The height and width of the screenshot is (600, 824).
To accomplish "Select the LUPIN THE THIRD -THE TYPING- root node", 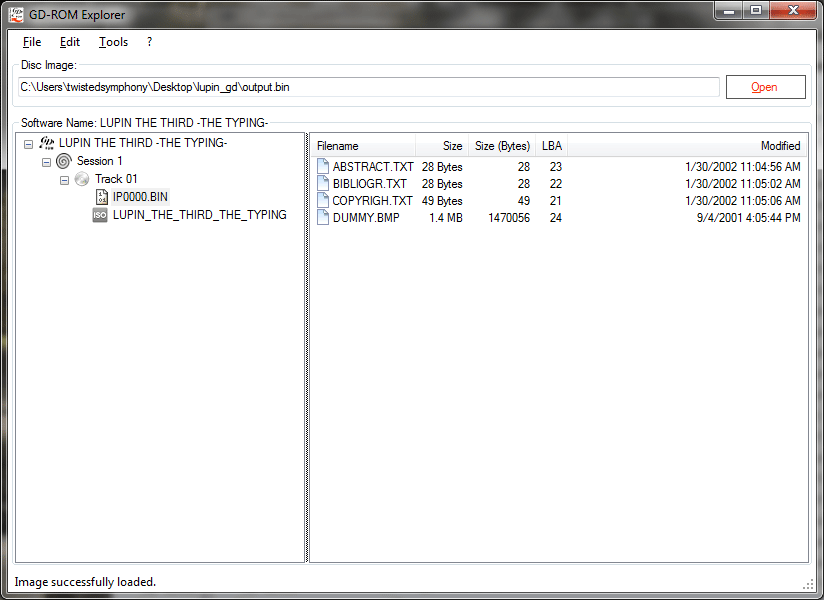I will [143, 143].
